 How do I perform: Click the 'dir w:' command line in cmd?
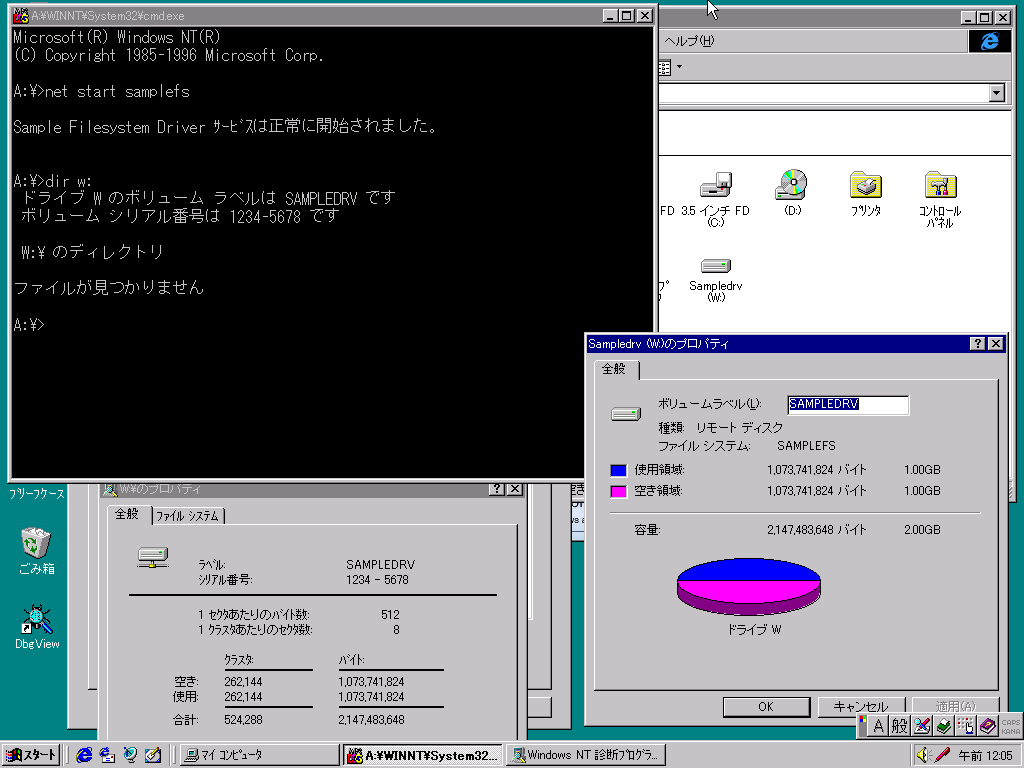coord(53,180)
